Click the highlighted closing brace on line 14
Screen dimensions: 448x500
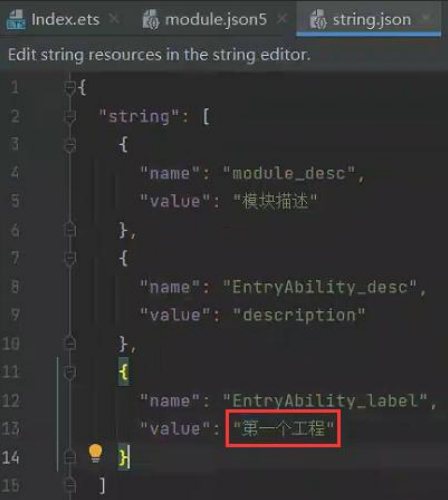(x=124, y=457)
